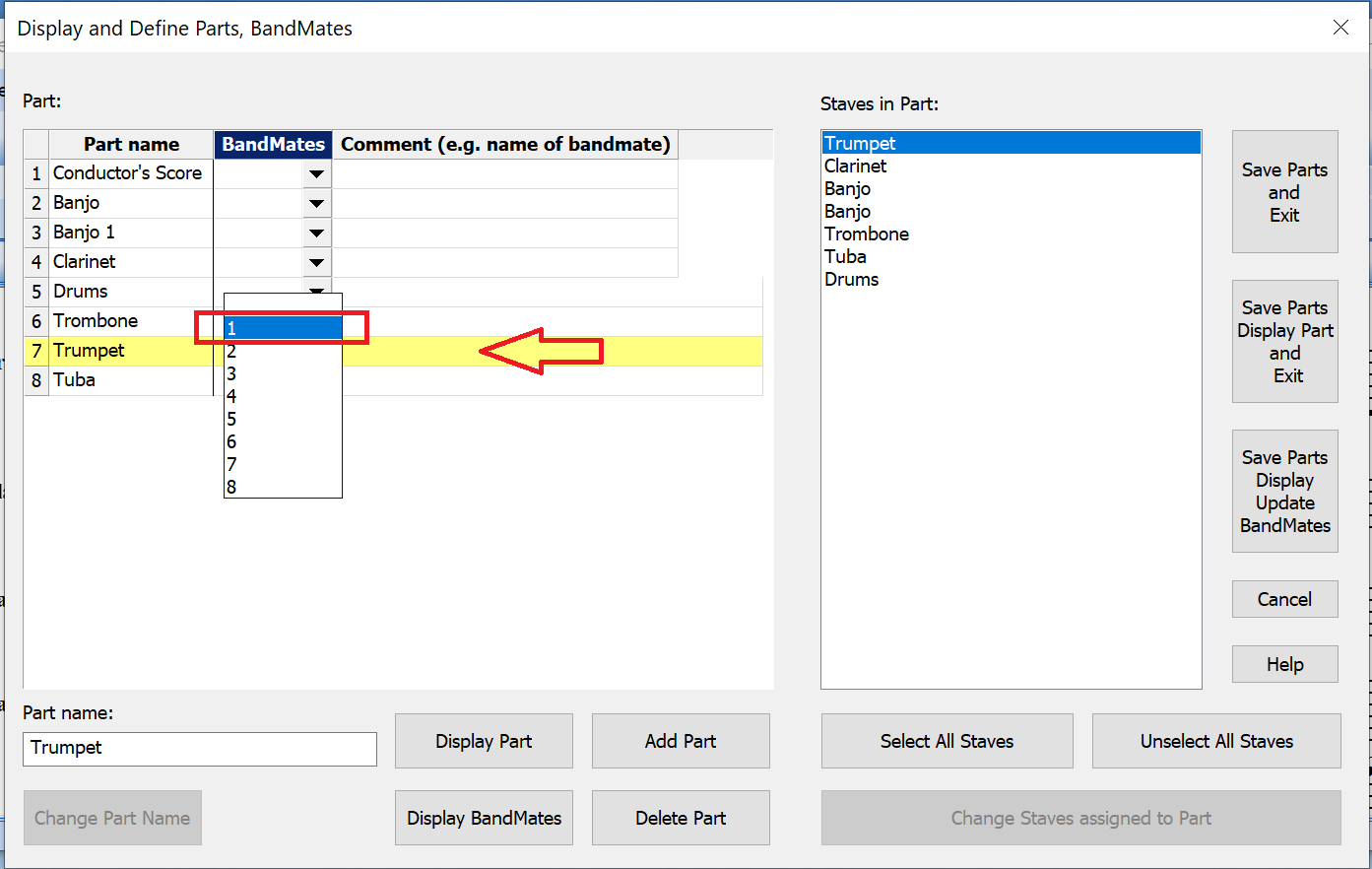
Task: Click the BandMates column header
Action: [273, 145]
